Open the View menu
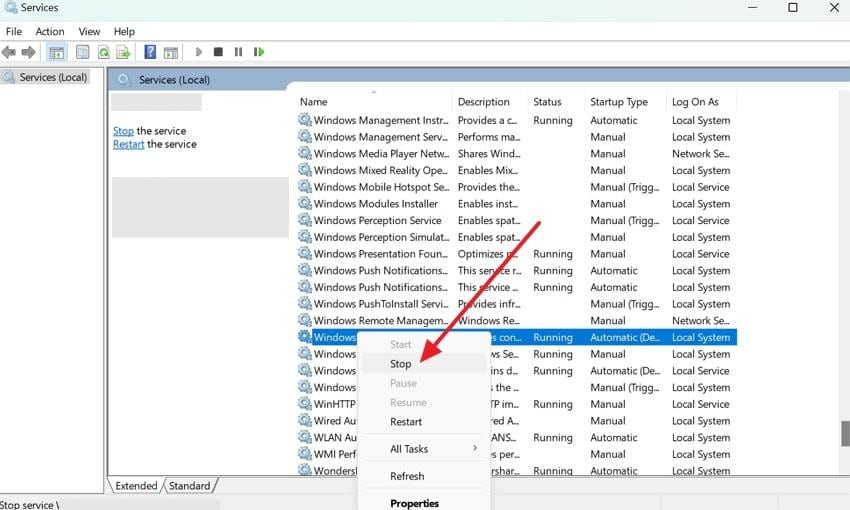The width and height of the screenshot is (850, 510). click(89, 31)
